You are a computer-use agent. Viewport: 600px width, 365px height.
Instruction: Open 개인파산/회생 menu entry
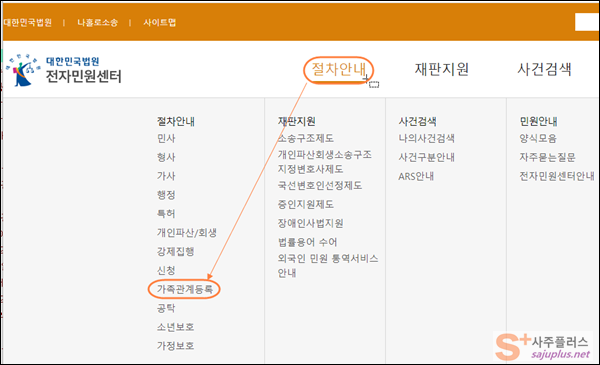click(x=187, y=233)
